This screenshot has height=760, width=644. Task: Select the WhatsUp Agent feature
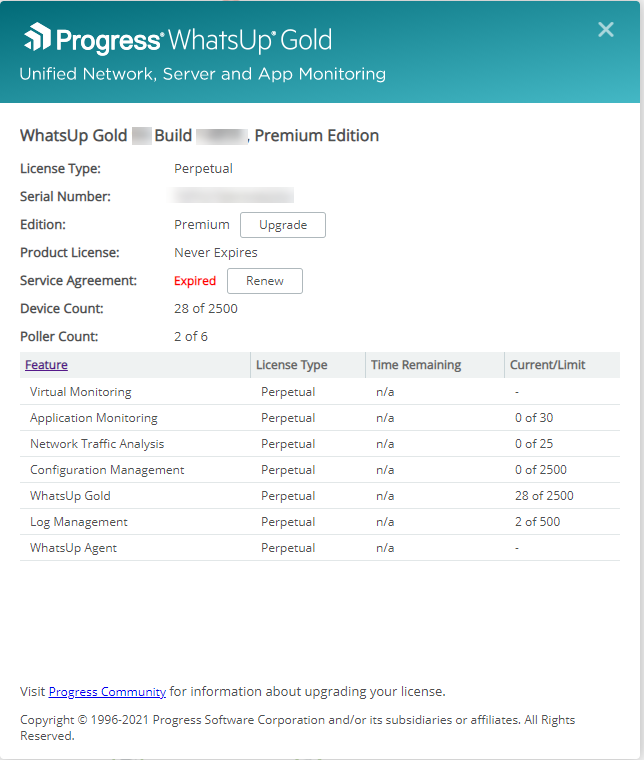point(320,548)
